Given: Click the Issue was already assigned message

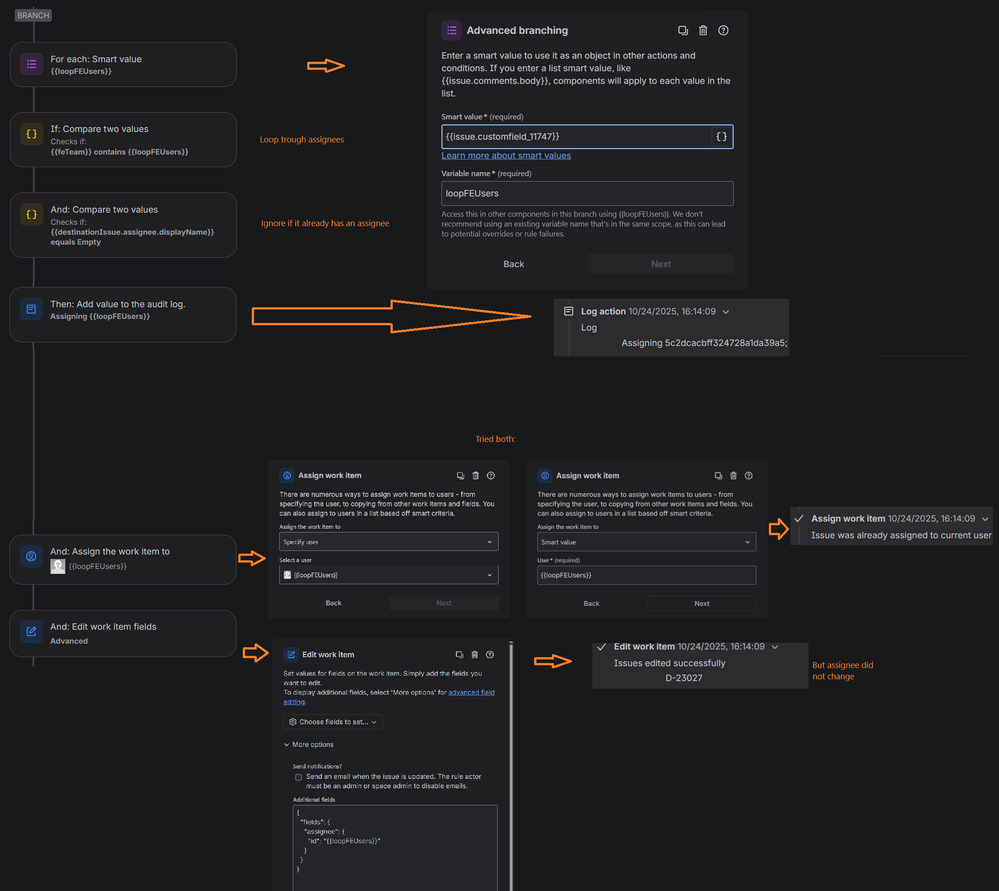Looking at the screenshot, I should pyautogui.click(x=901, y=535).
